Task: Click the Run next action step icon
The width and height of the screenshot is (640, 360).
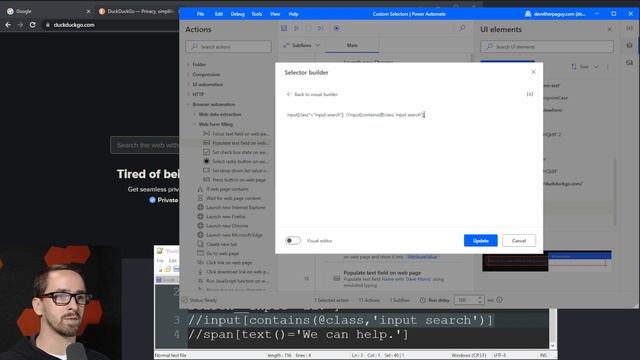Action: click(x=321, y=28)
